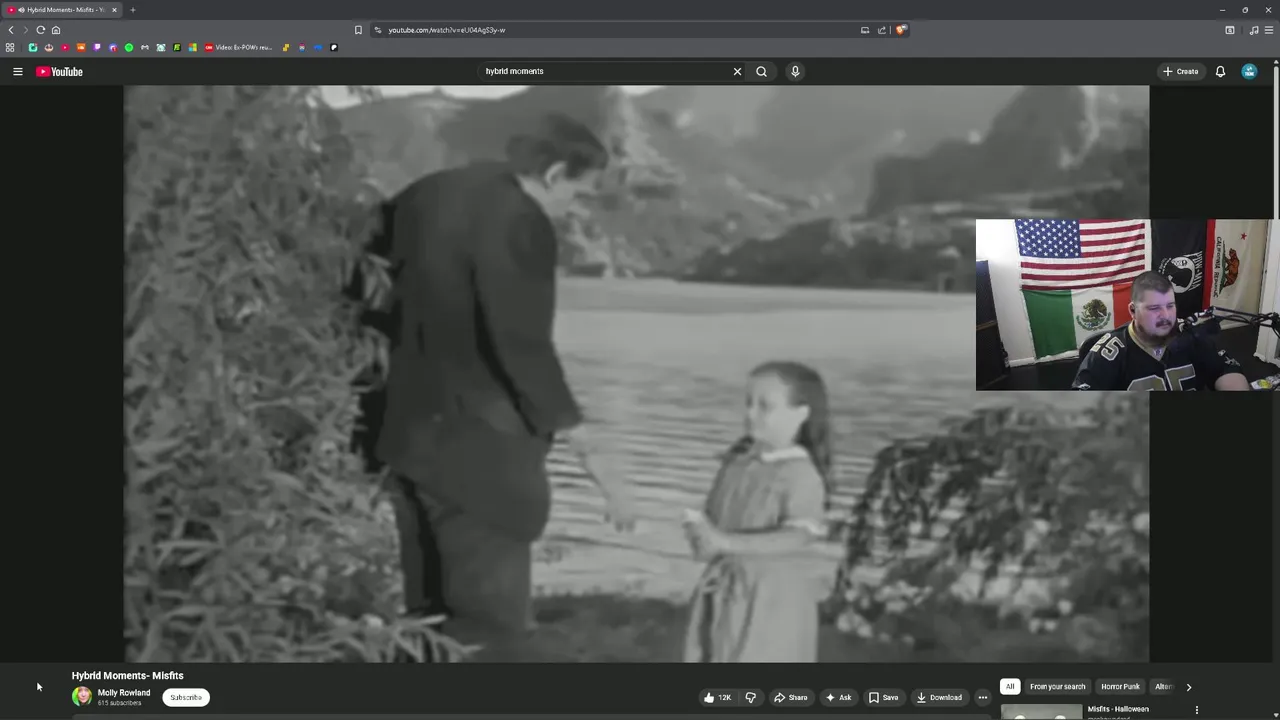Start voice search with microphone icon

[795, 71]
